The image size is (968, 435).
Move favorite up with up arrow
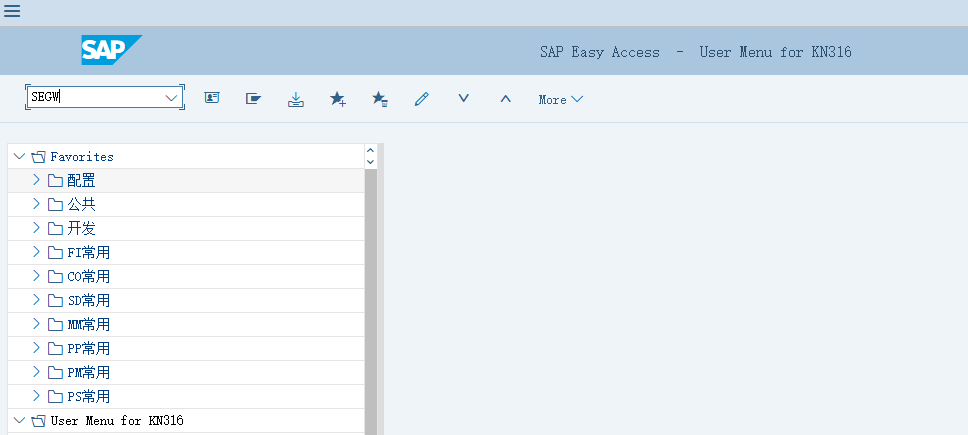pos(506,98)
